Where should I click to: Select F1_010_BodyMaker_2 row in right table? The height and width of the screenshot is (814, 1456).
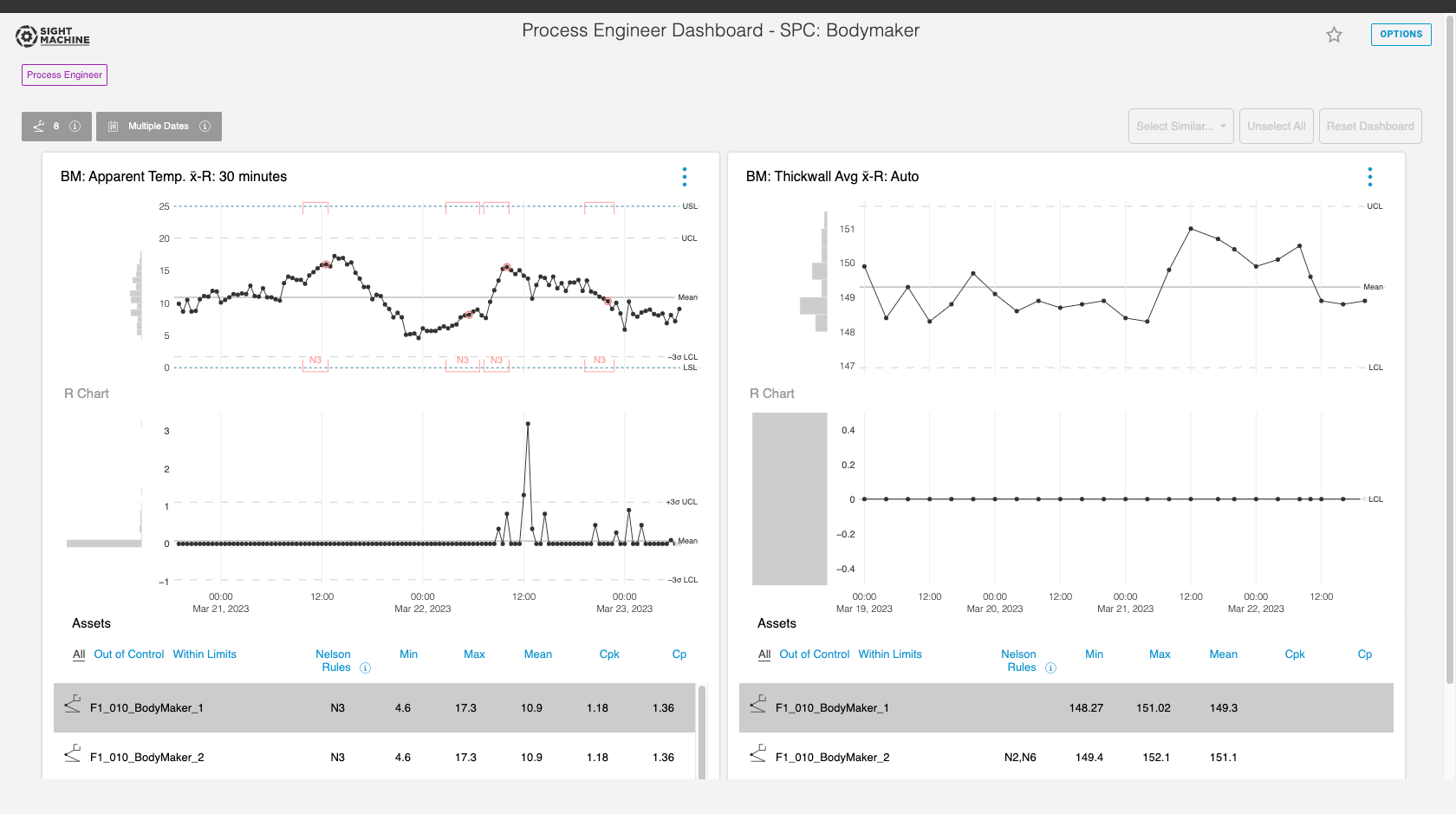[x=1066, y=758]
